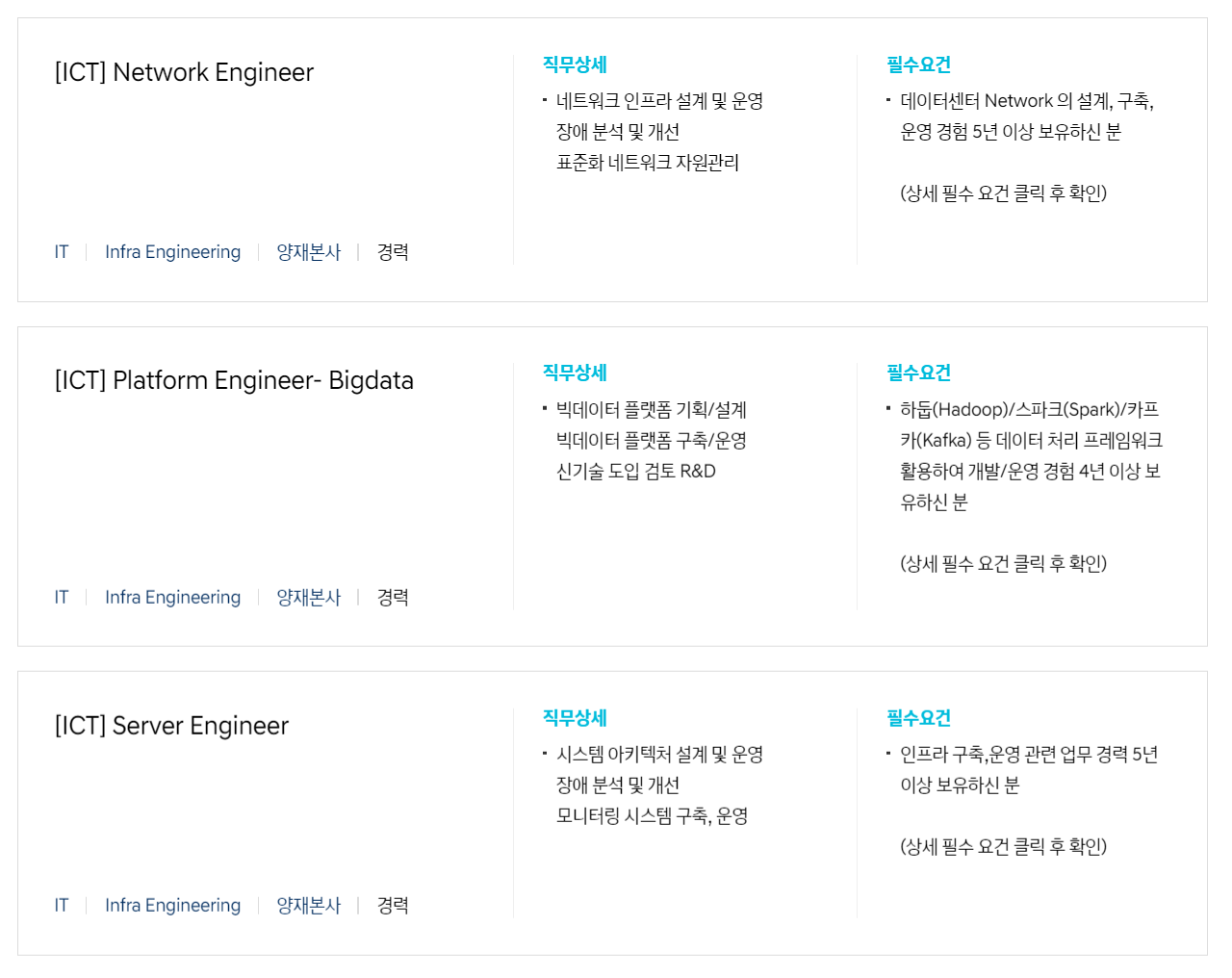Select Infra Engineering tag under Network Engineer
1232x978 pixels.
tap(172, 252)
